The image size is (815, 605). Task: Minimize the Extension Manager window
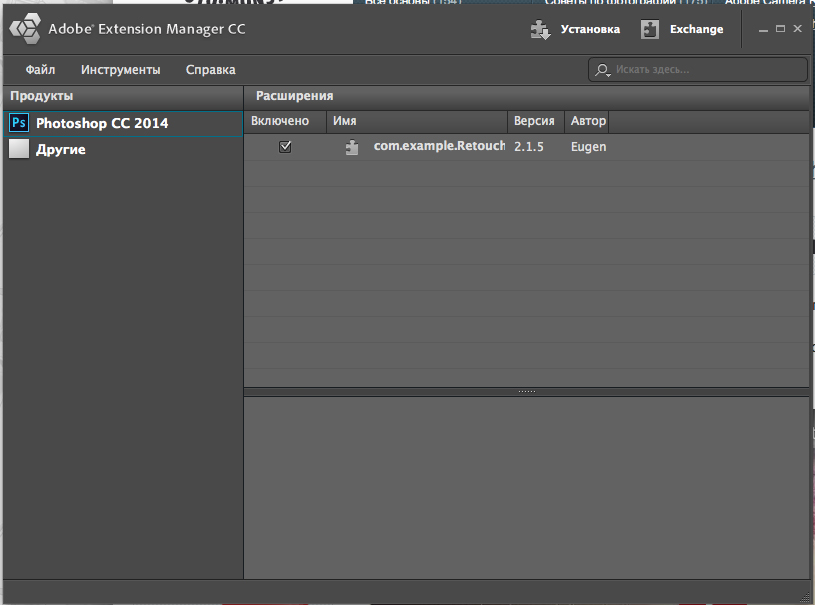(x=763, y=30)
